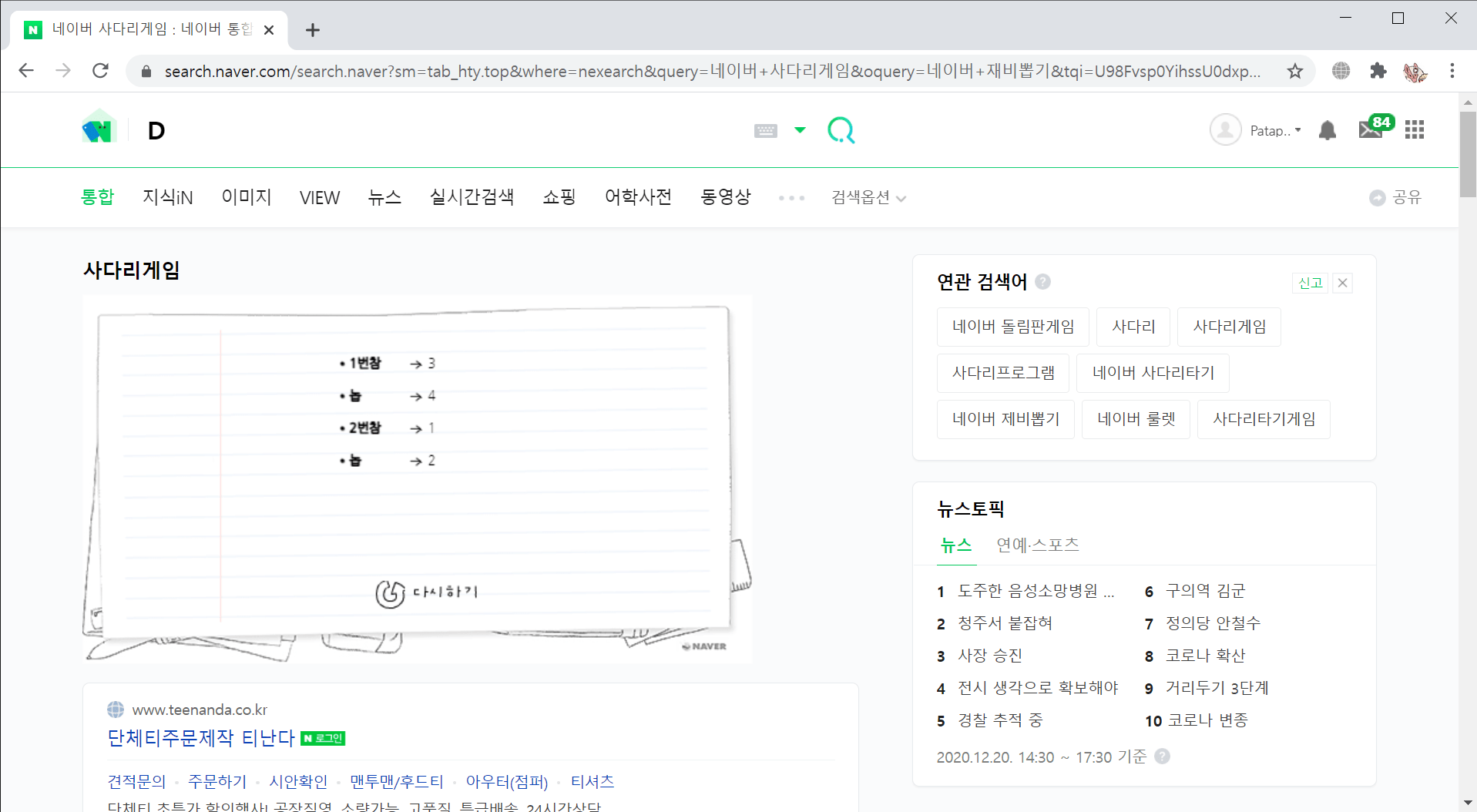Open the VIEW tab
The image size is (1477, 812).
(320, 198)
